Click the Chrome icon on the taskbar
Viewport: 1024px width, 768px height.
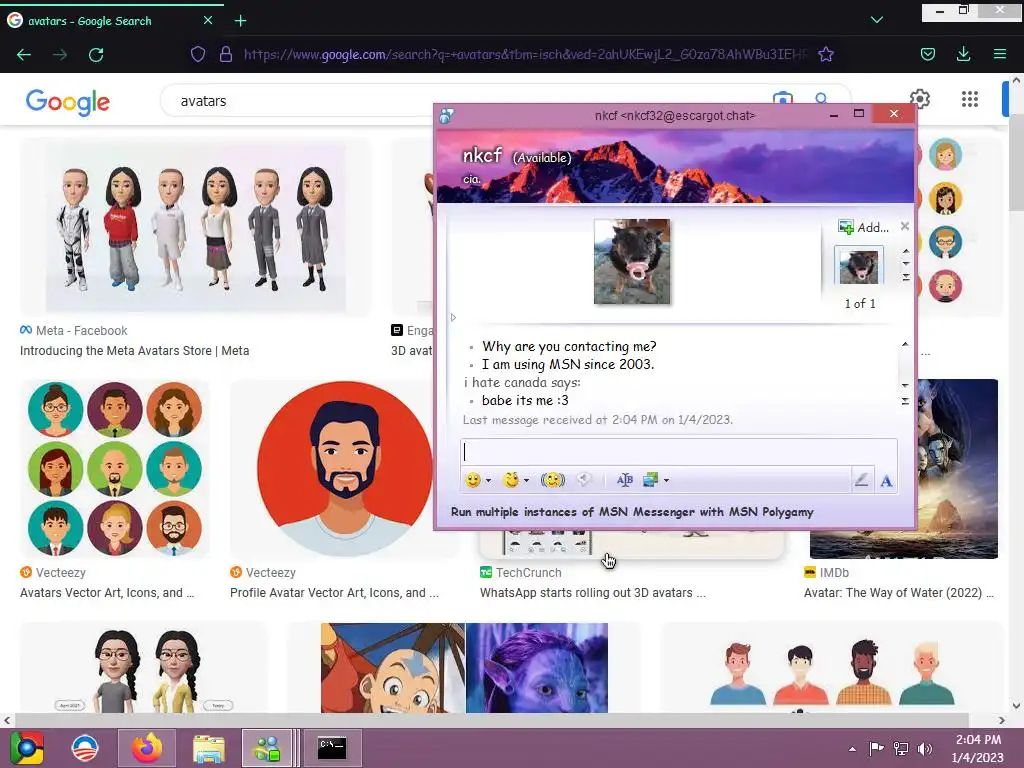click(x=27, y=748)
